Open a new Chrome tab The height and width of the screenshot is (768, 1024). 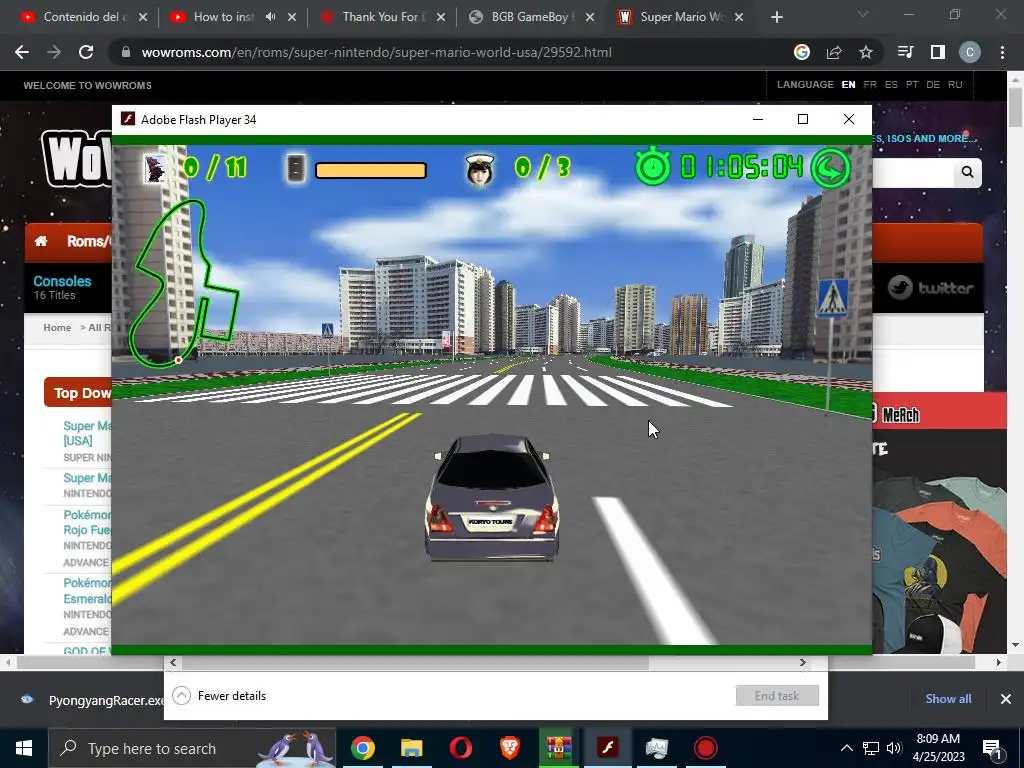(776, 17)
